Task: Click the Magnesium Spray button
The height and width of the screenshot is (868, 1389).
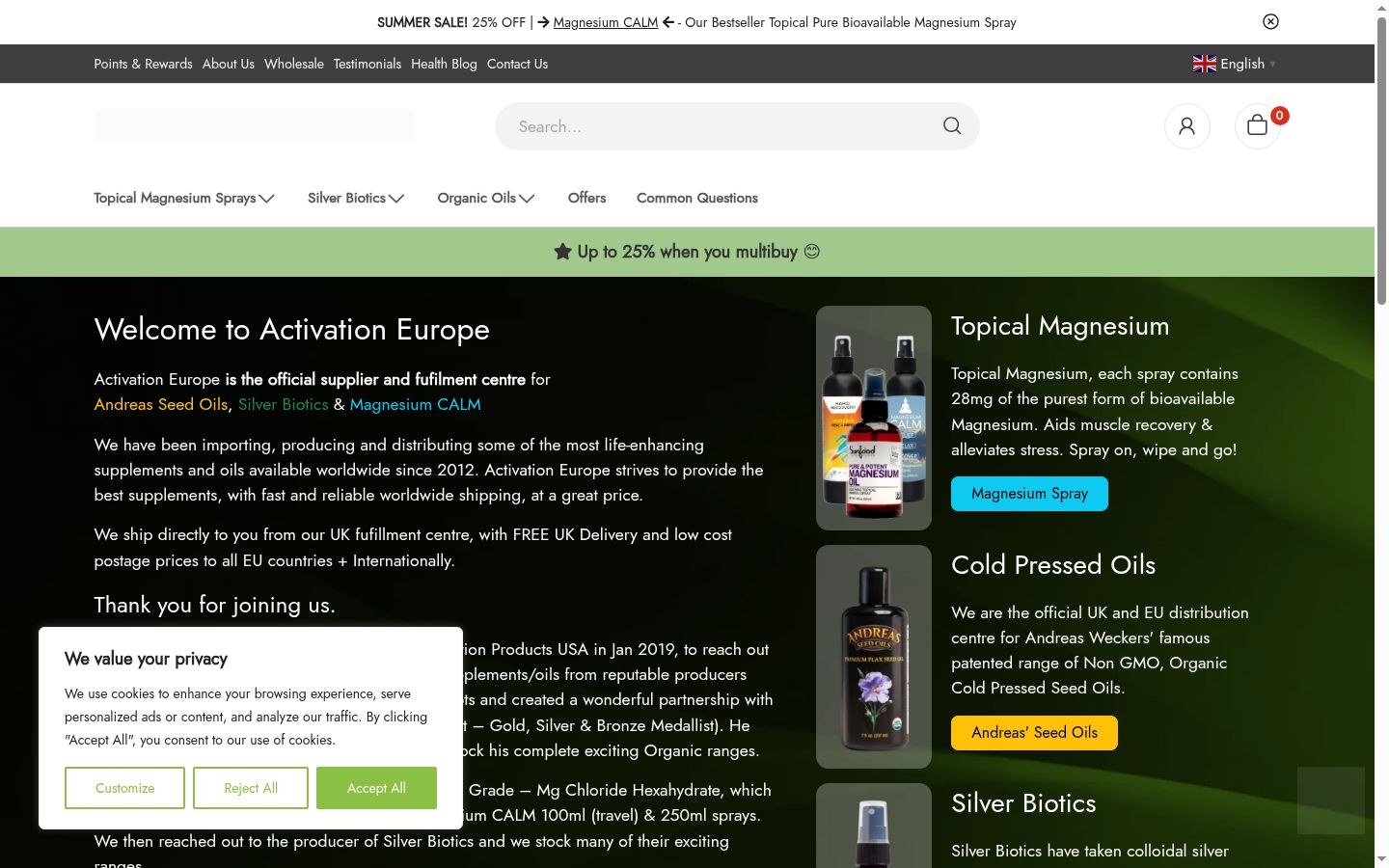Action: [x=1029, y=494]
